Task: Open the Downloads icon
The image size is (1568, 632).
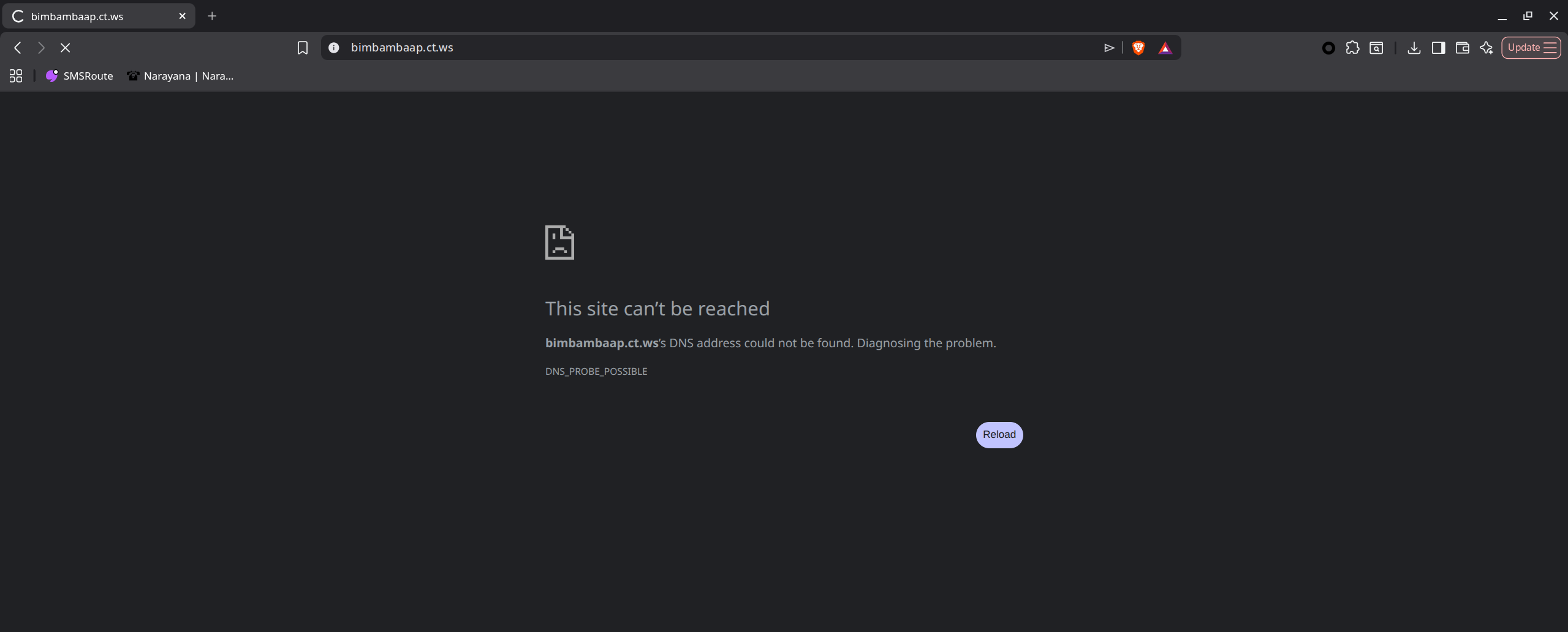Action: pyautogui.click(x=1414, y=48)
